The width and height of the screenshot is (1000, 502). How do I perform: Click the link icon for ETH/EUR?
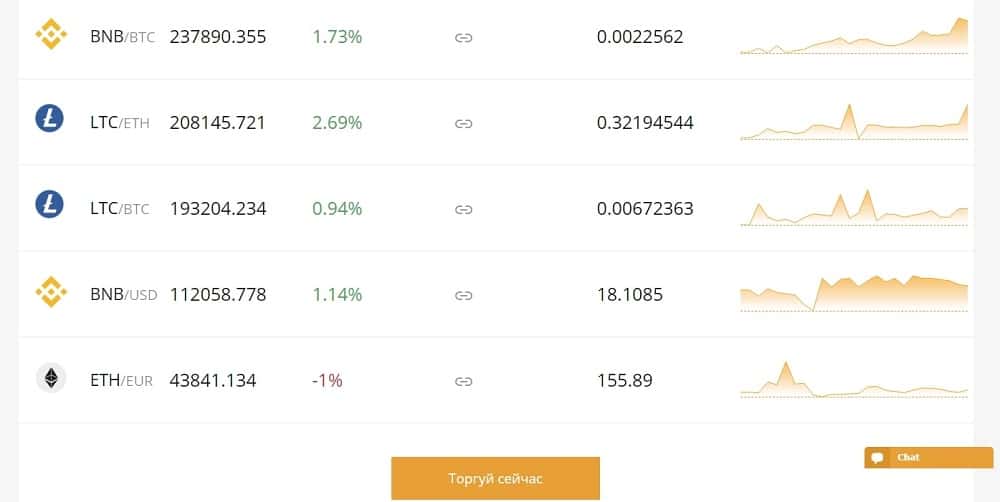coord(463,382)
